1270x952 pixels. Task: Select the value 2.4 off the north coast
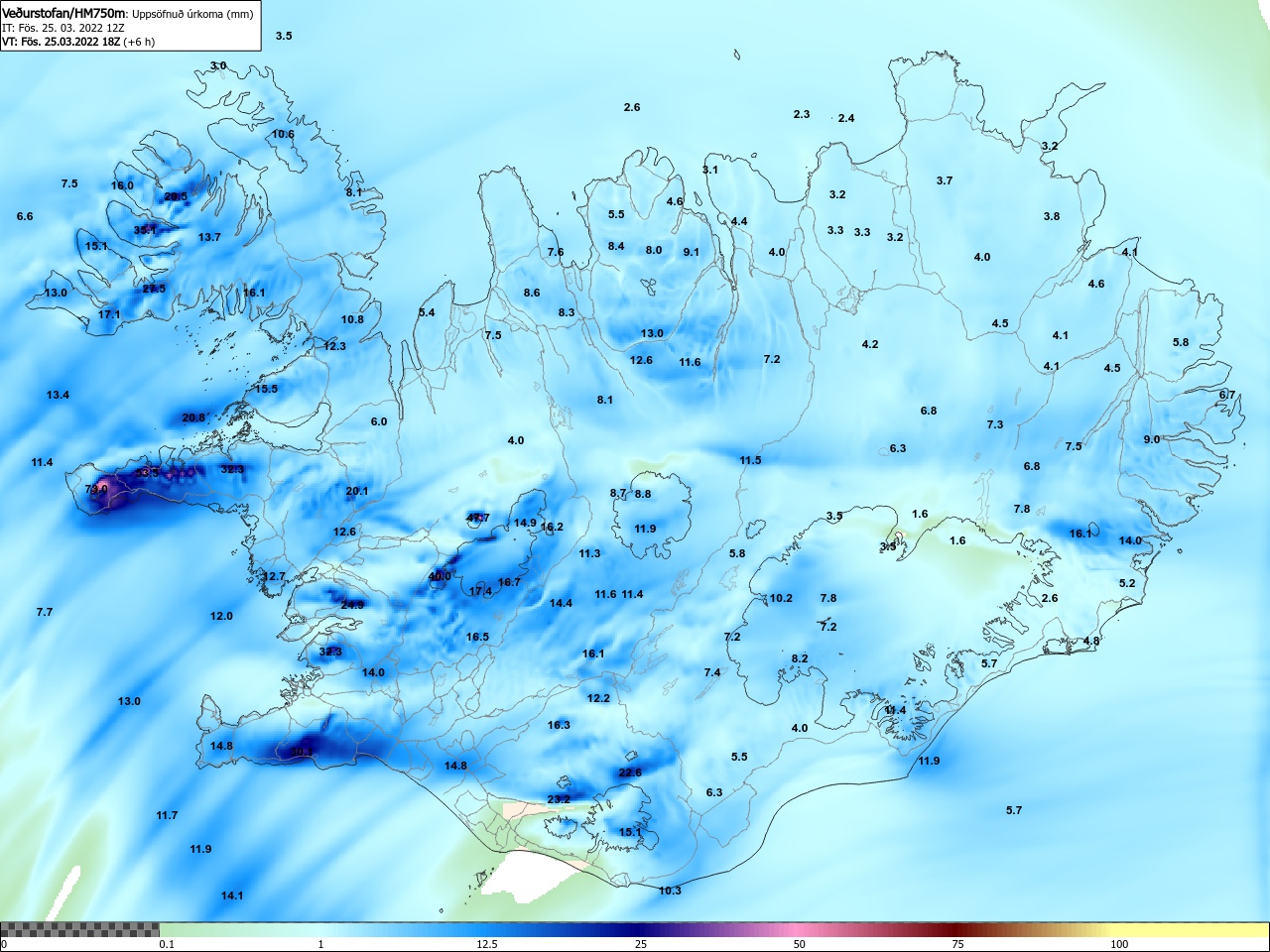coord(846,119)
